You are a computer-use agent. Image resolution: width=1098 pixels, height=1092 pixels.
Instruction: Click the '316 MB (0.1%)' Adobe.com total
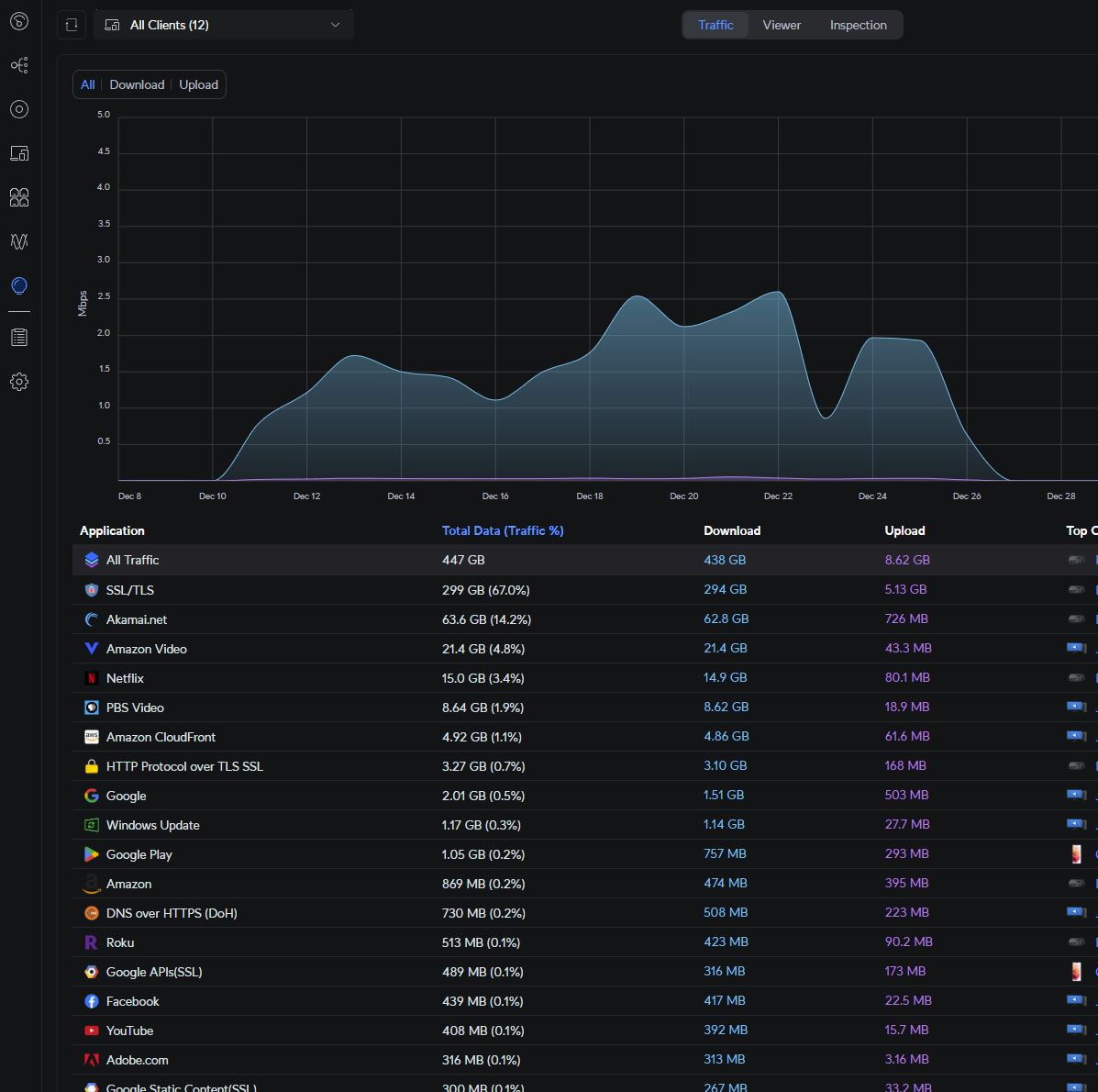point(481,1061)
